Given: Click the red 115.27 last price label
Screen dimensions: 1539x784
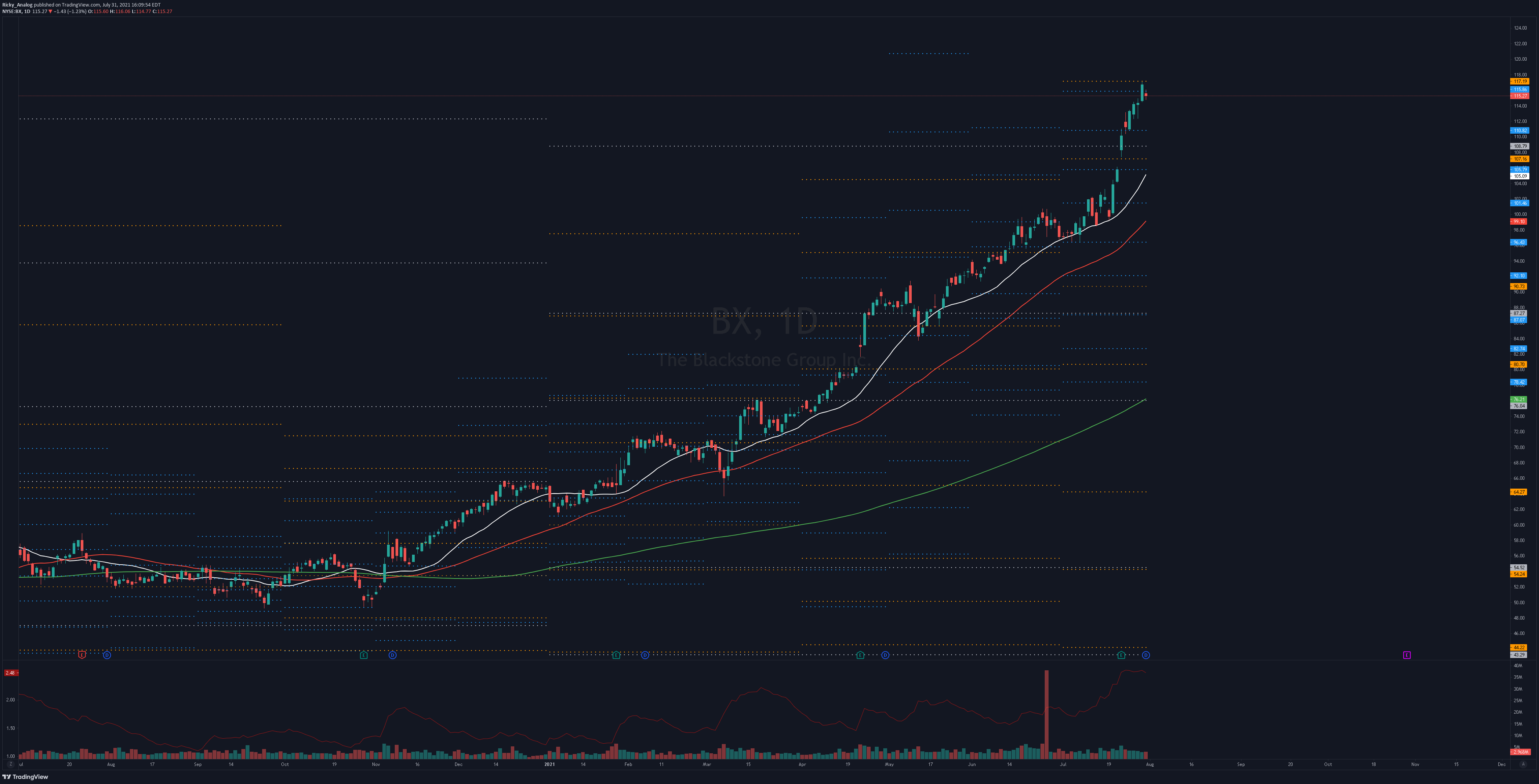Looking at the screenshot, I should pos(1520,96).
